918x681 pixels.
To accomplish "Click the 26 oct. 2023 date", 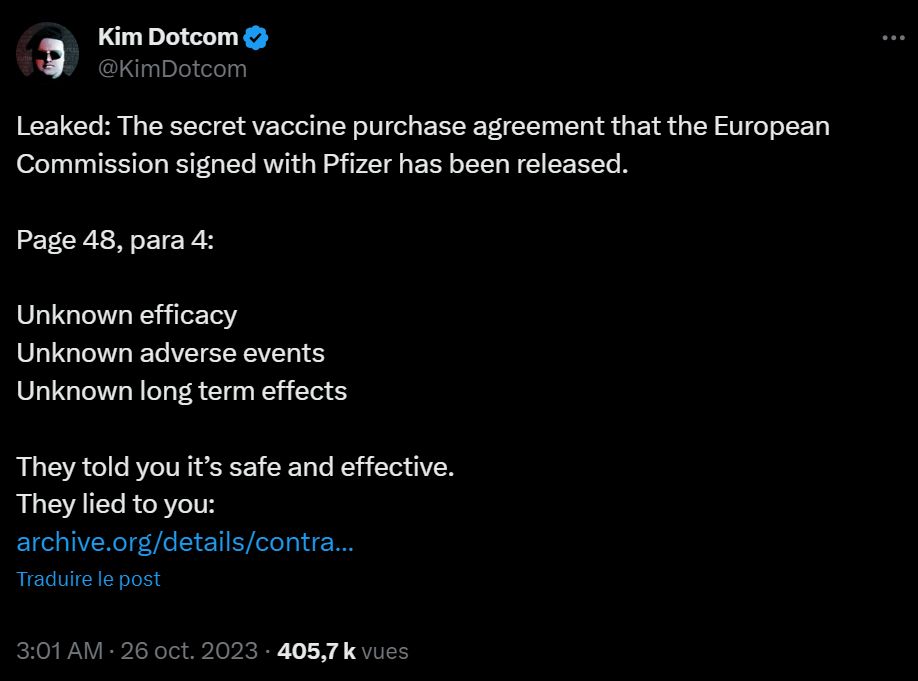I will pos(188,650).
